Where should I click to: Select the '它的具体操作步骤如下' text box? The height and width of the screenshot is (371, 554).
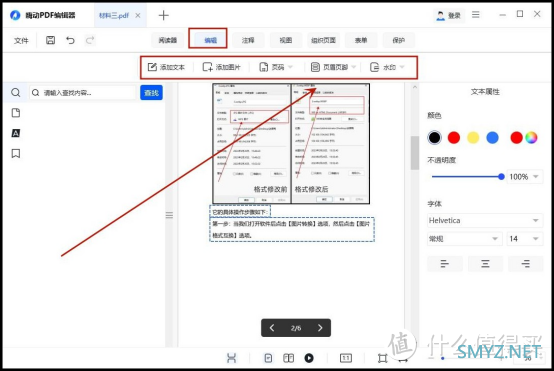pos(240,212)
